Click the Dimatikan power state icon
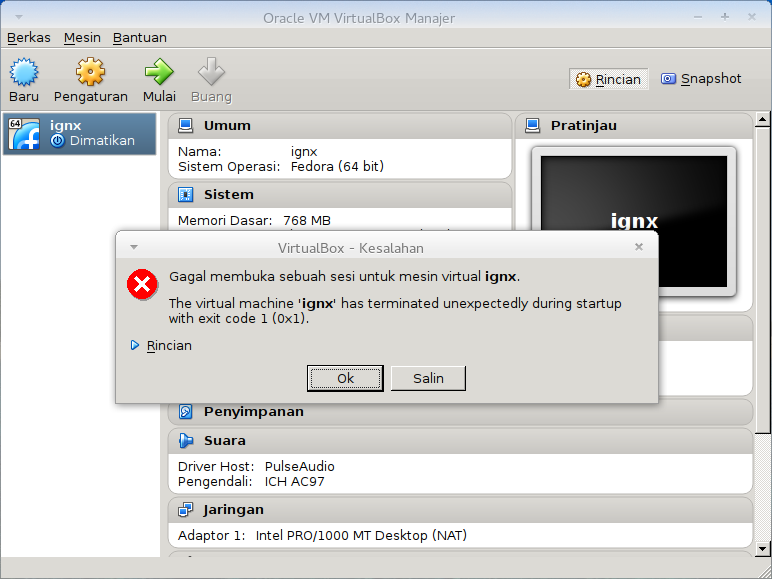 (x=58, y=141)
